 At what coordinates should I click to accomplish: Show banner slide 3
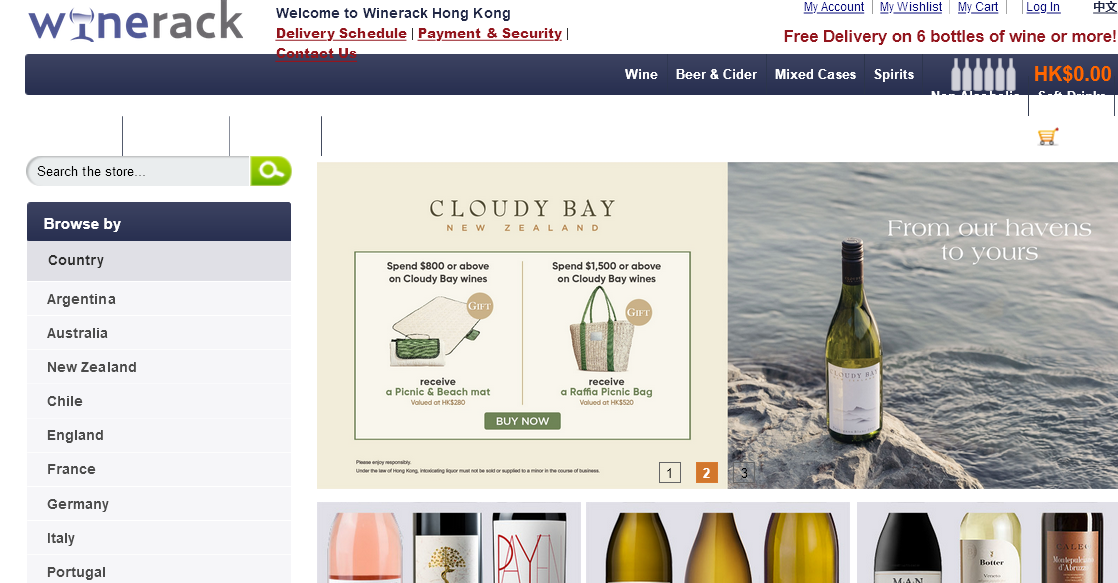(743, 473)
